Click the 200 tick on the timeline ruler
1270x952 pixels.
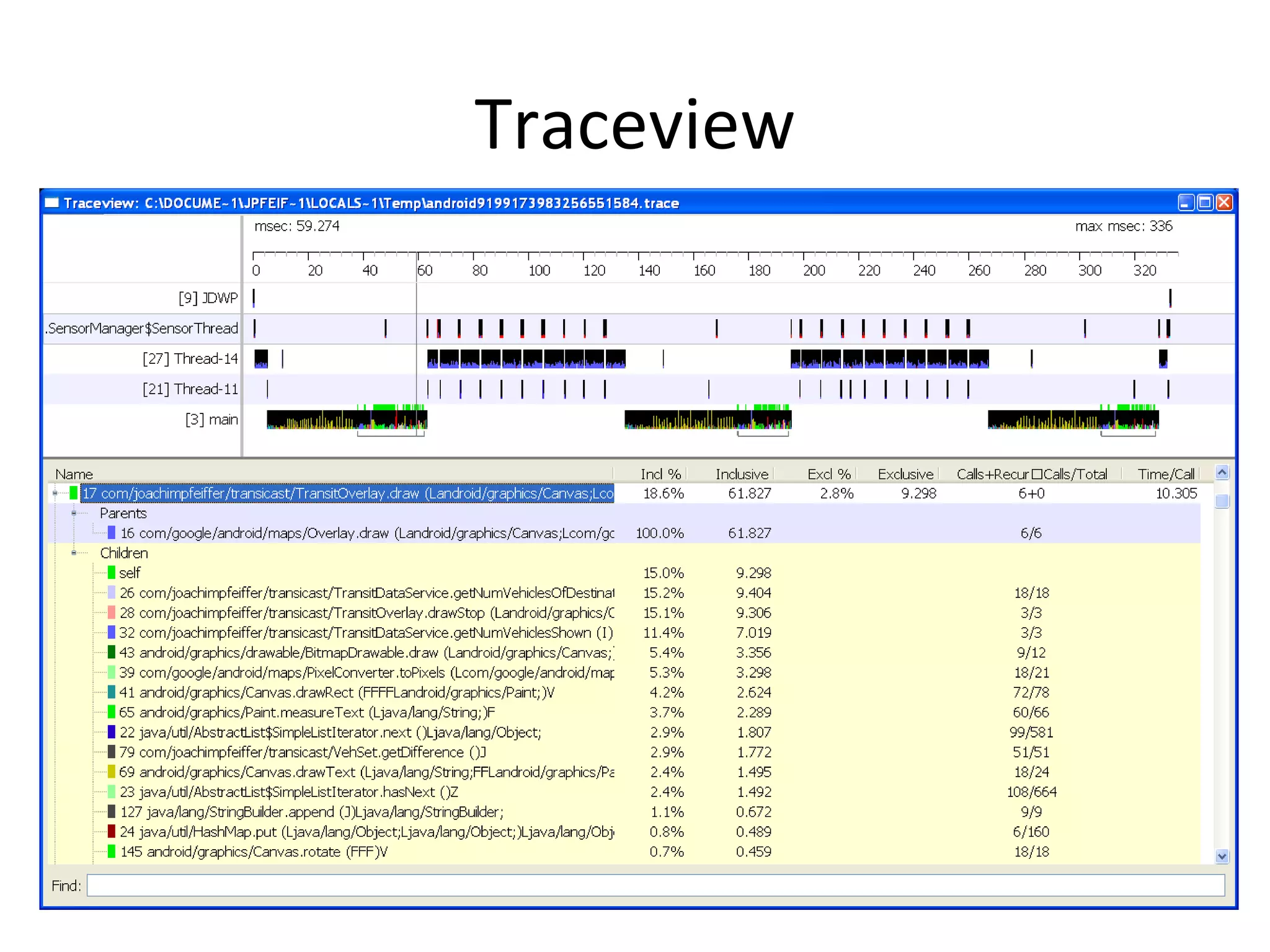(814, 270)
